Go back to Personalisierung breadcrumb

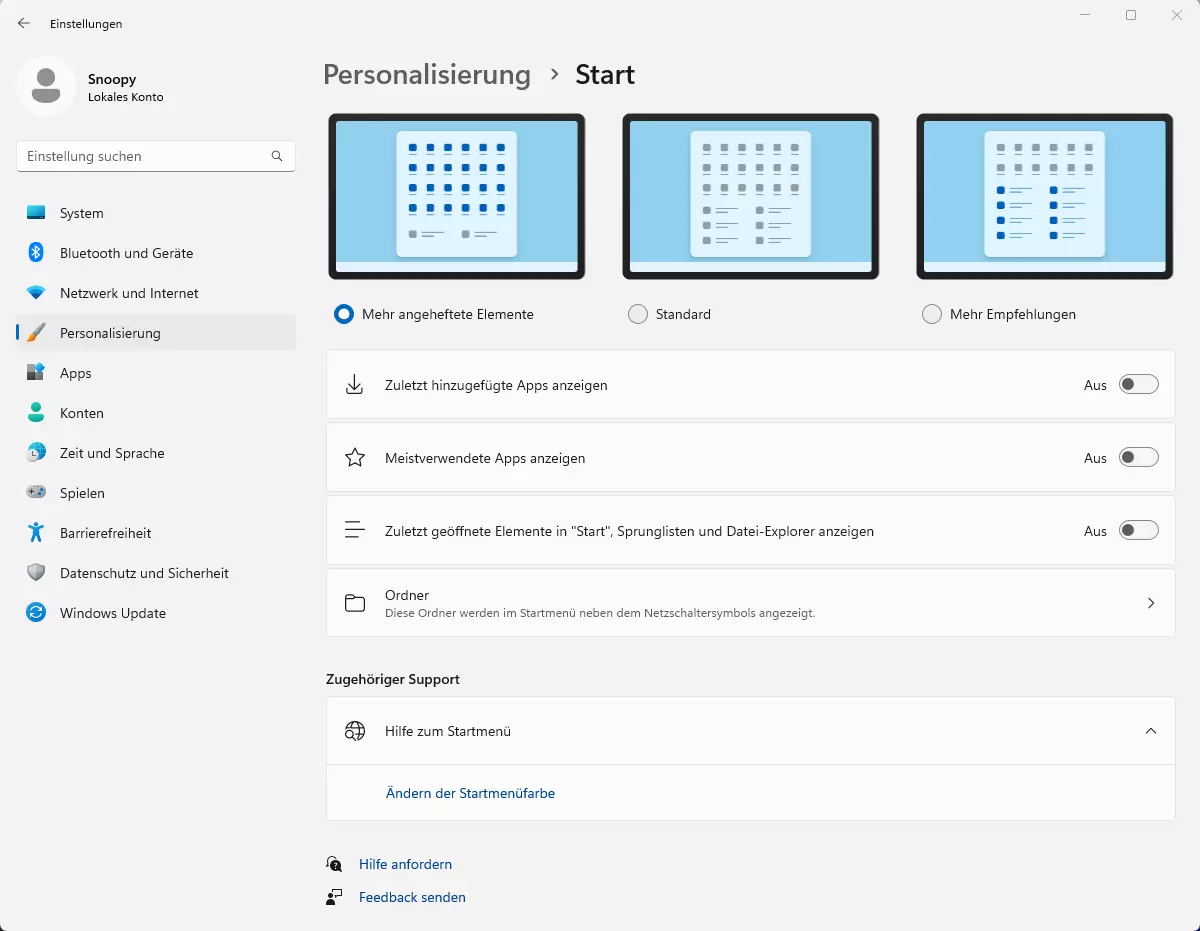pos(427,75)
